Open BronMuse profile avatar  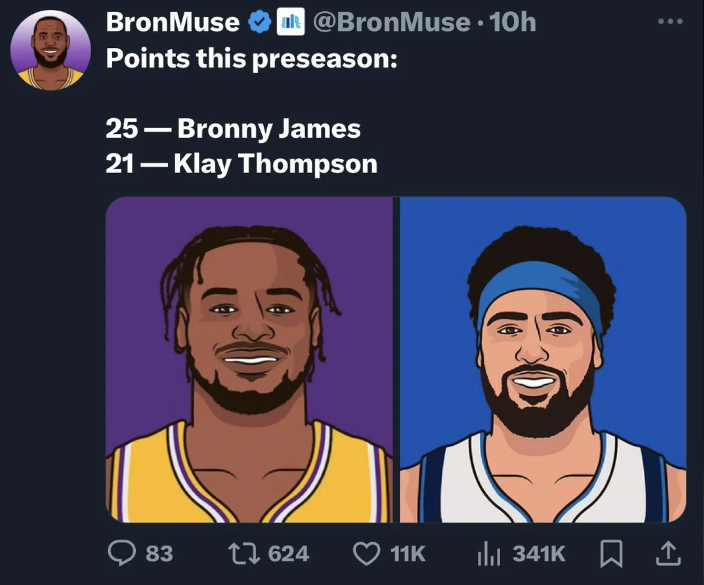[50, 50]
